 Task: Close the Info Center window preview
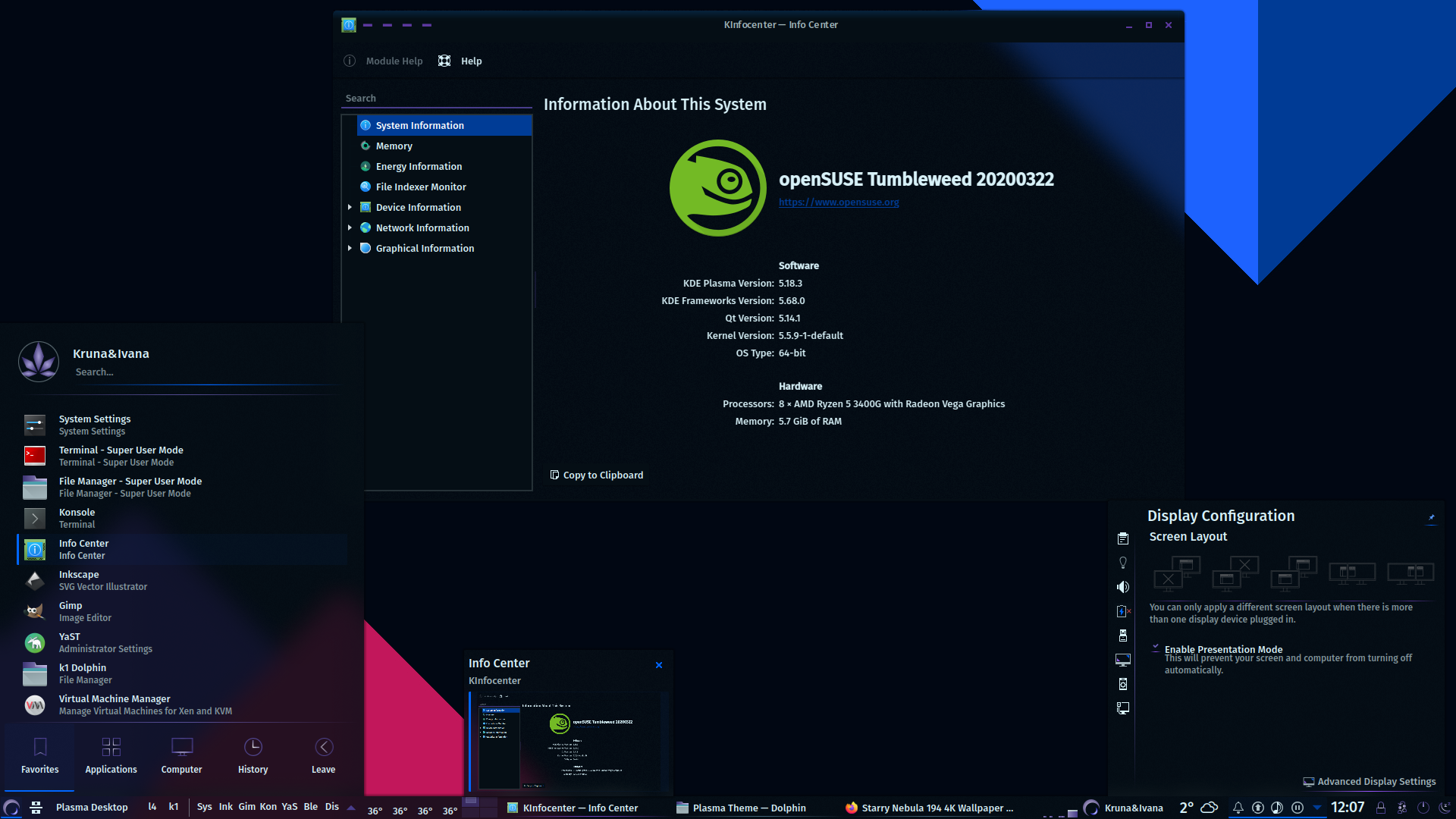point(659,665)
